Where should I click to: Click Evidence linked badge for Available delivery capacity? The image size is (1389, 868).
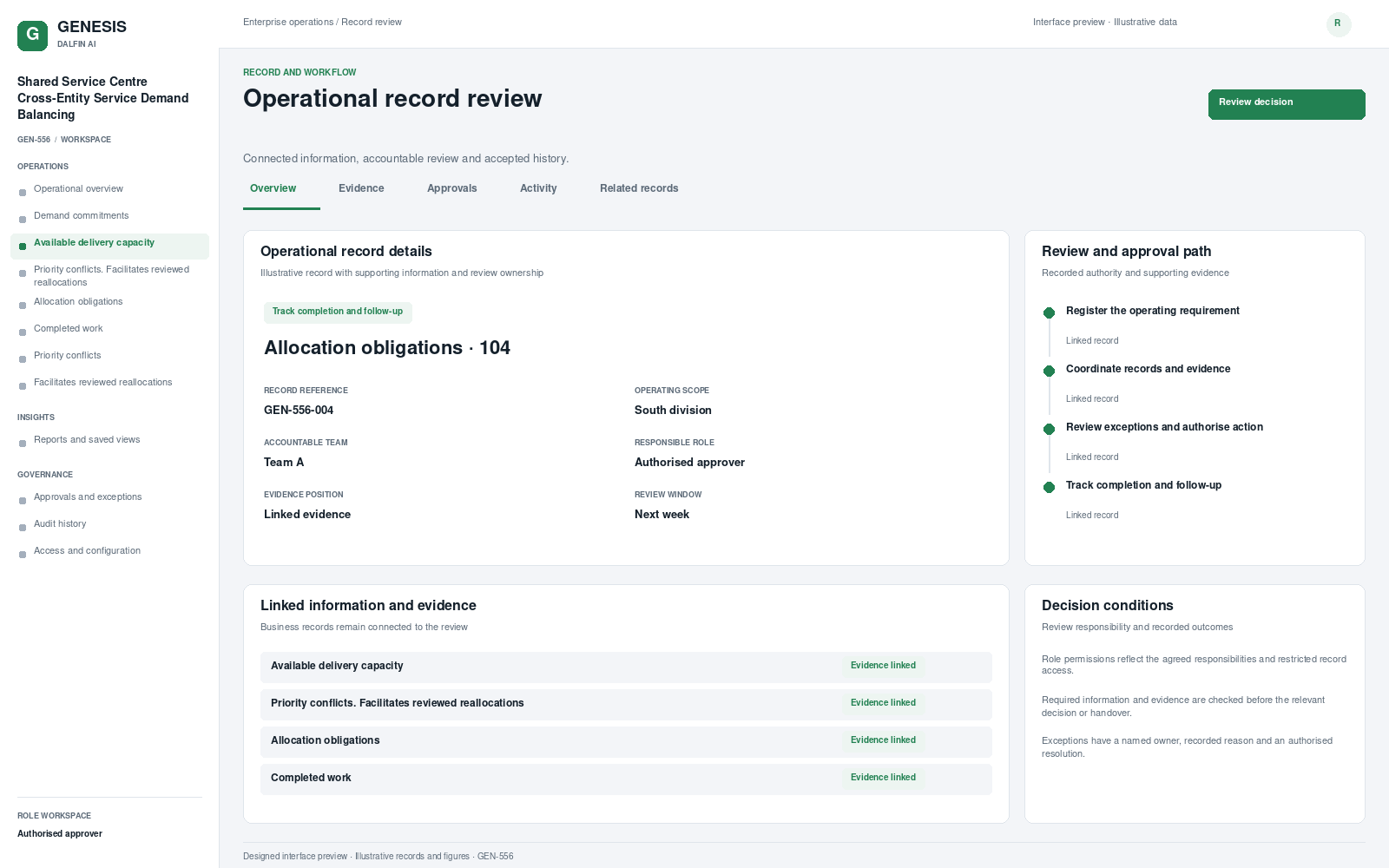click(883, 666)
